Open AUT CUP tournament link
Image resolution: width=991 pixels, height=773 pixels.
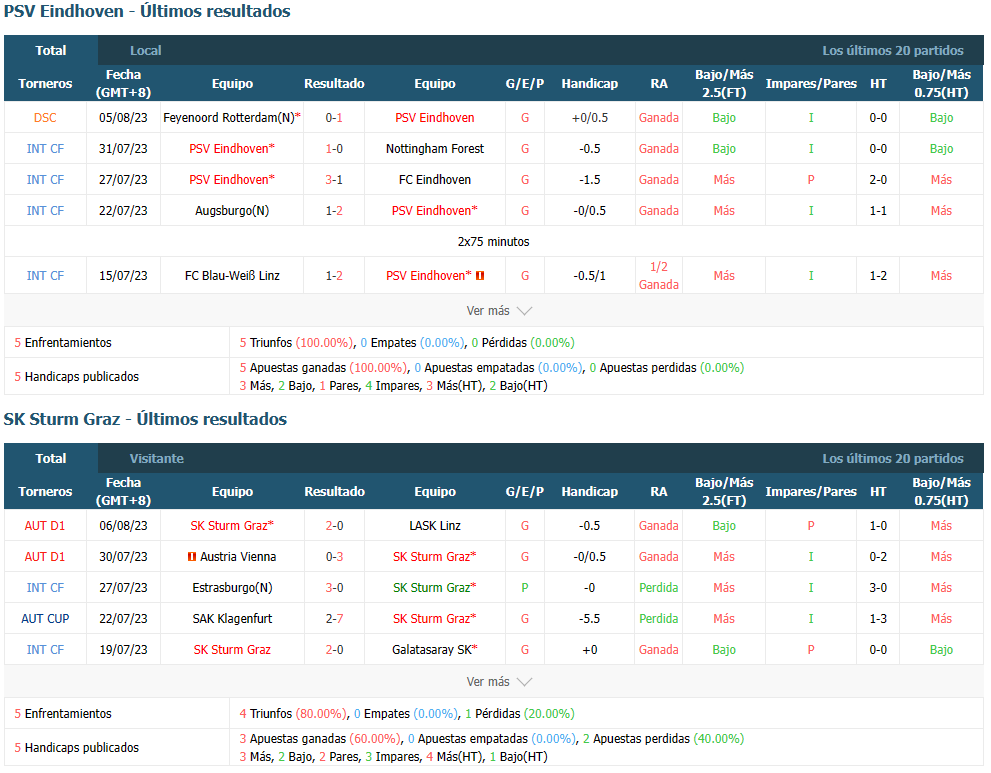click(x=45, y=619)
